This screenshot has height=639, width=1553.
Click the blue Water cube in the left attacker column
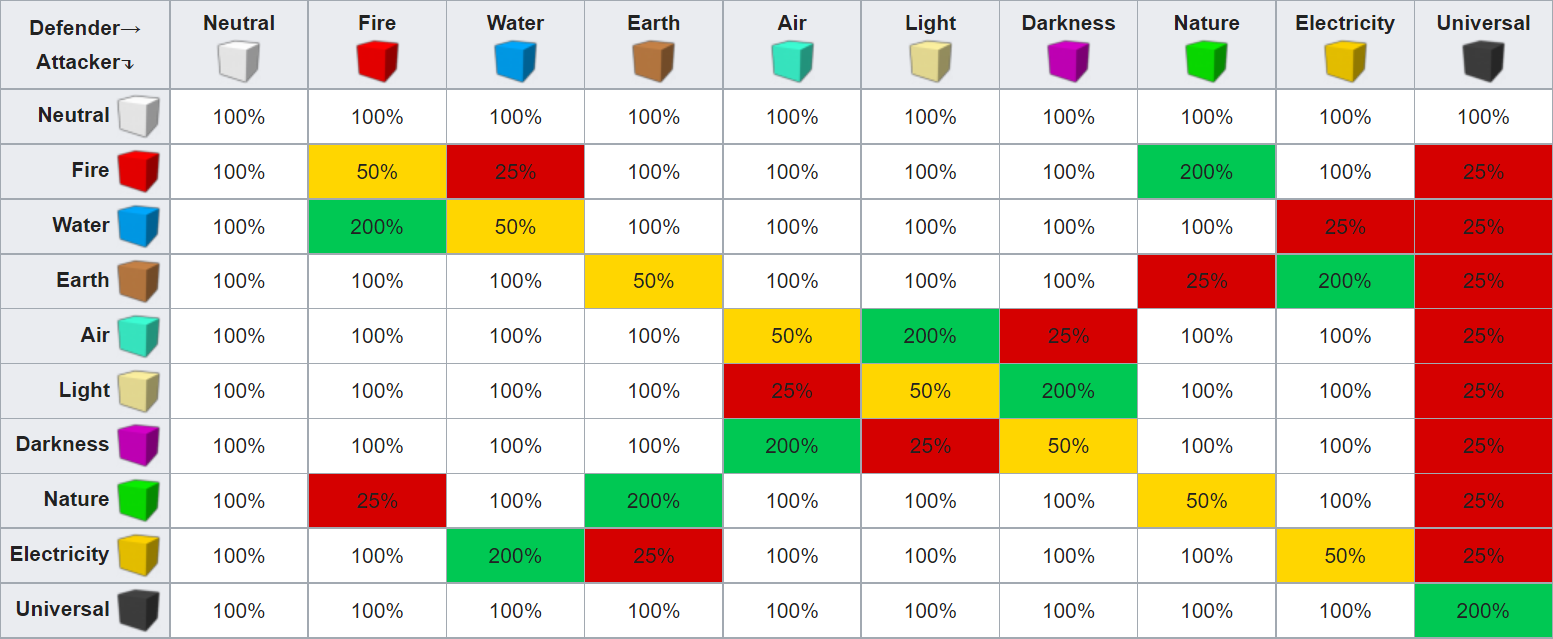coord(139,226)
